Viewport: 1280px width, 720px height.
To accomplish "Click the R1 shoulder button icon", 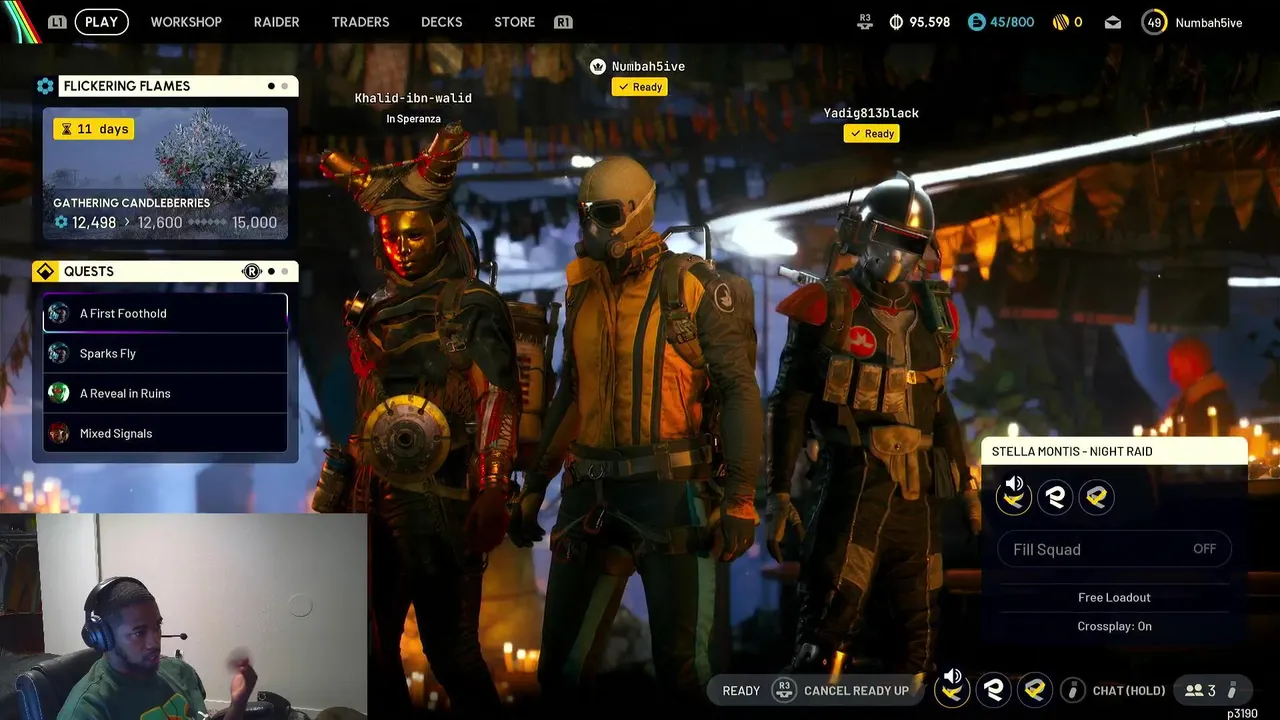I will click(563, 21).
